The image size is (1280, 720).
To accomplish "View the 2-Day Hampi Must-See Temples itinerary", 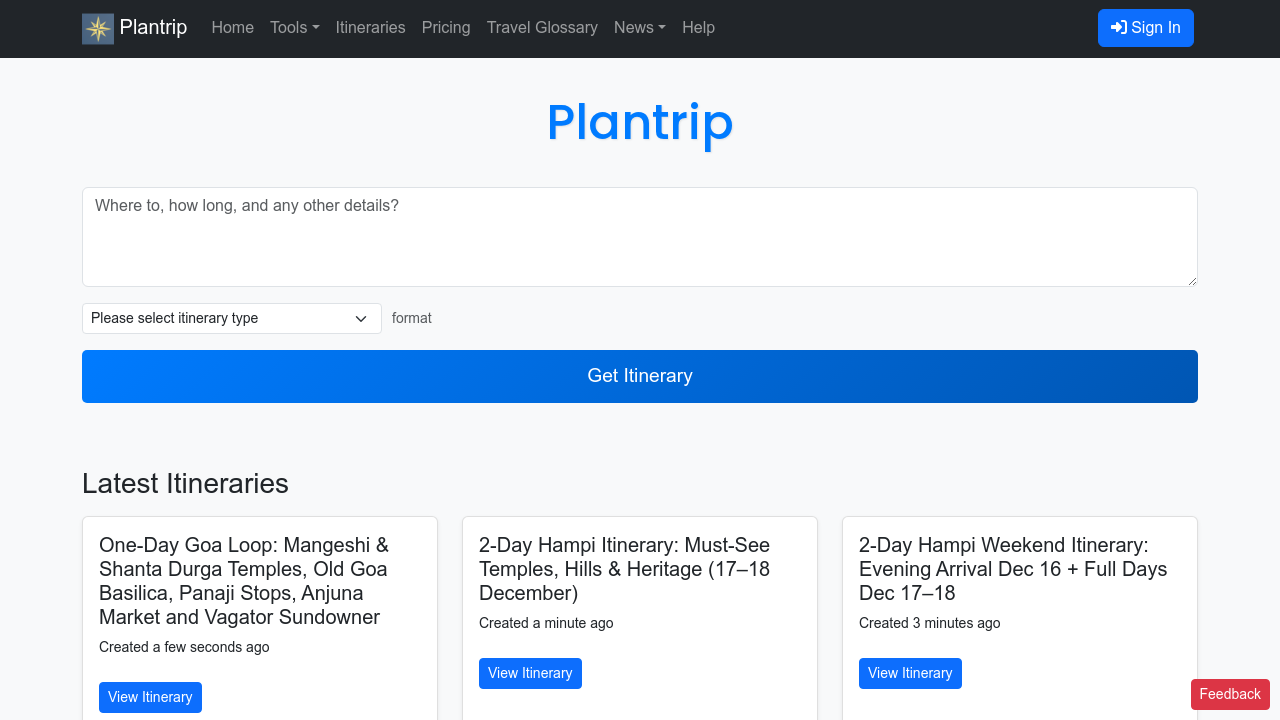I will [x=530, y=673].
